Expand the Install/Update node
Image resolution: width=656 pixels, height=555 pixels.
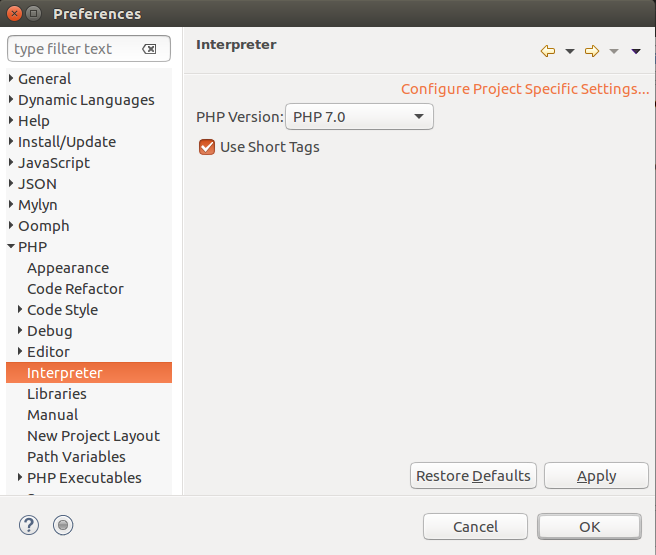point(11,141)
